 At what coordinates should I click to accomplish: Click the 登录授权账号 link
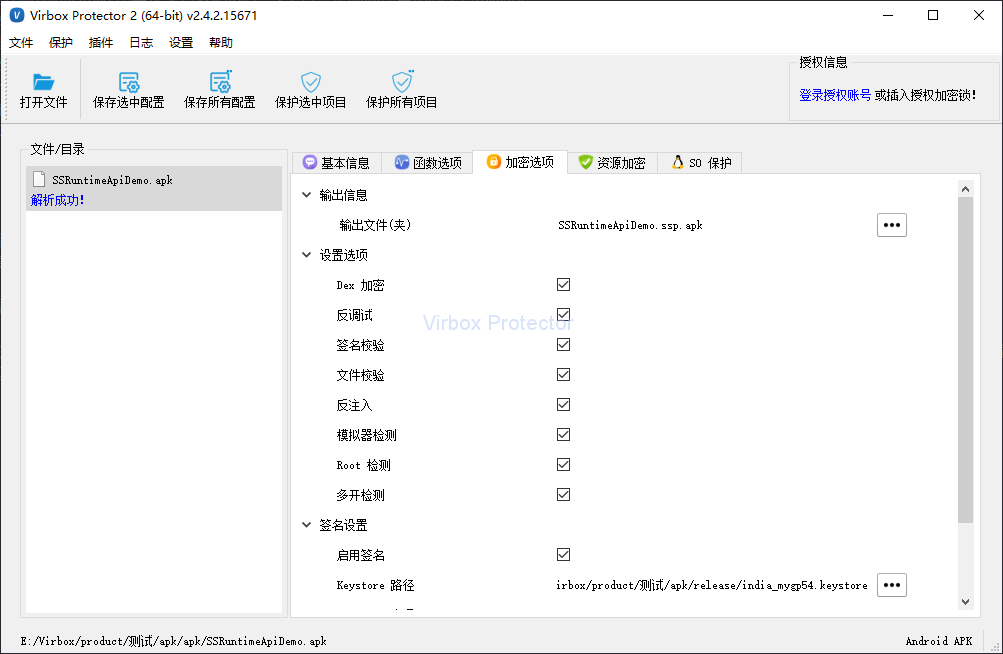(835, 95)
